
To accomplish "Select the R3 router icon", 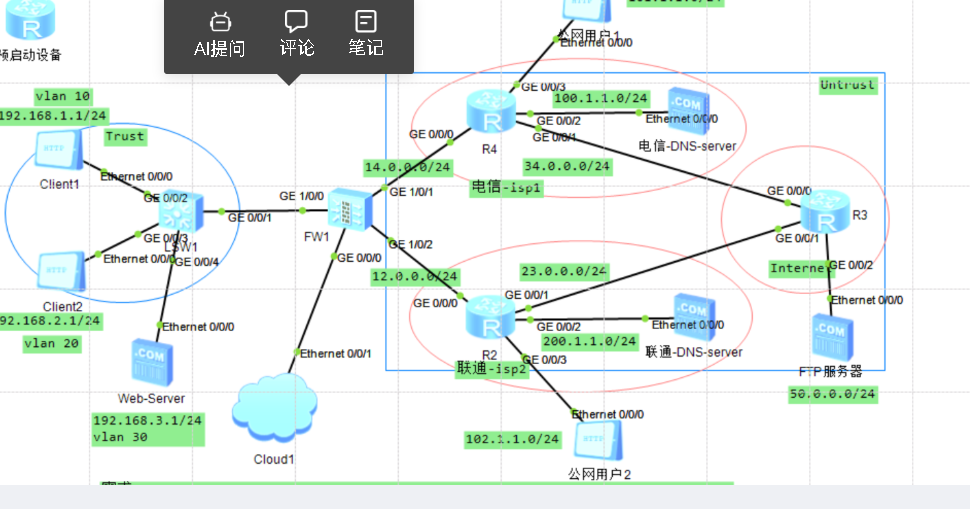I will point(825,212).
